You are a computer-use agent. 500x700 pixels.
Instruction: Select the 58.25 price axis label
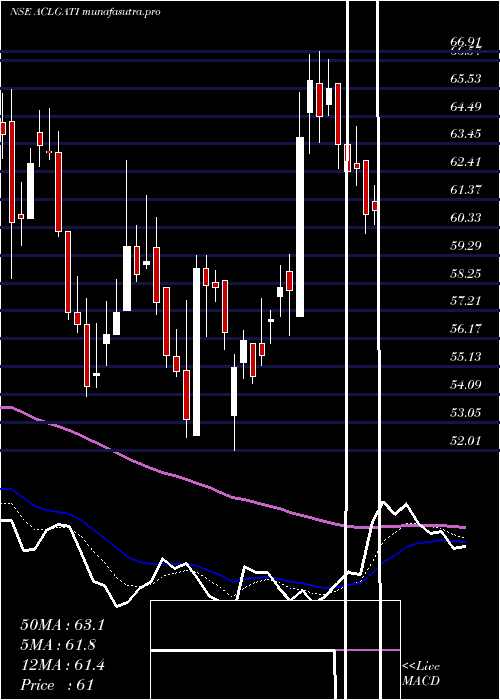[466, 273]
